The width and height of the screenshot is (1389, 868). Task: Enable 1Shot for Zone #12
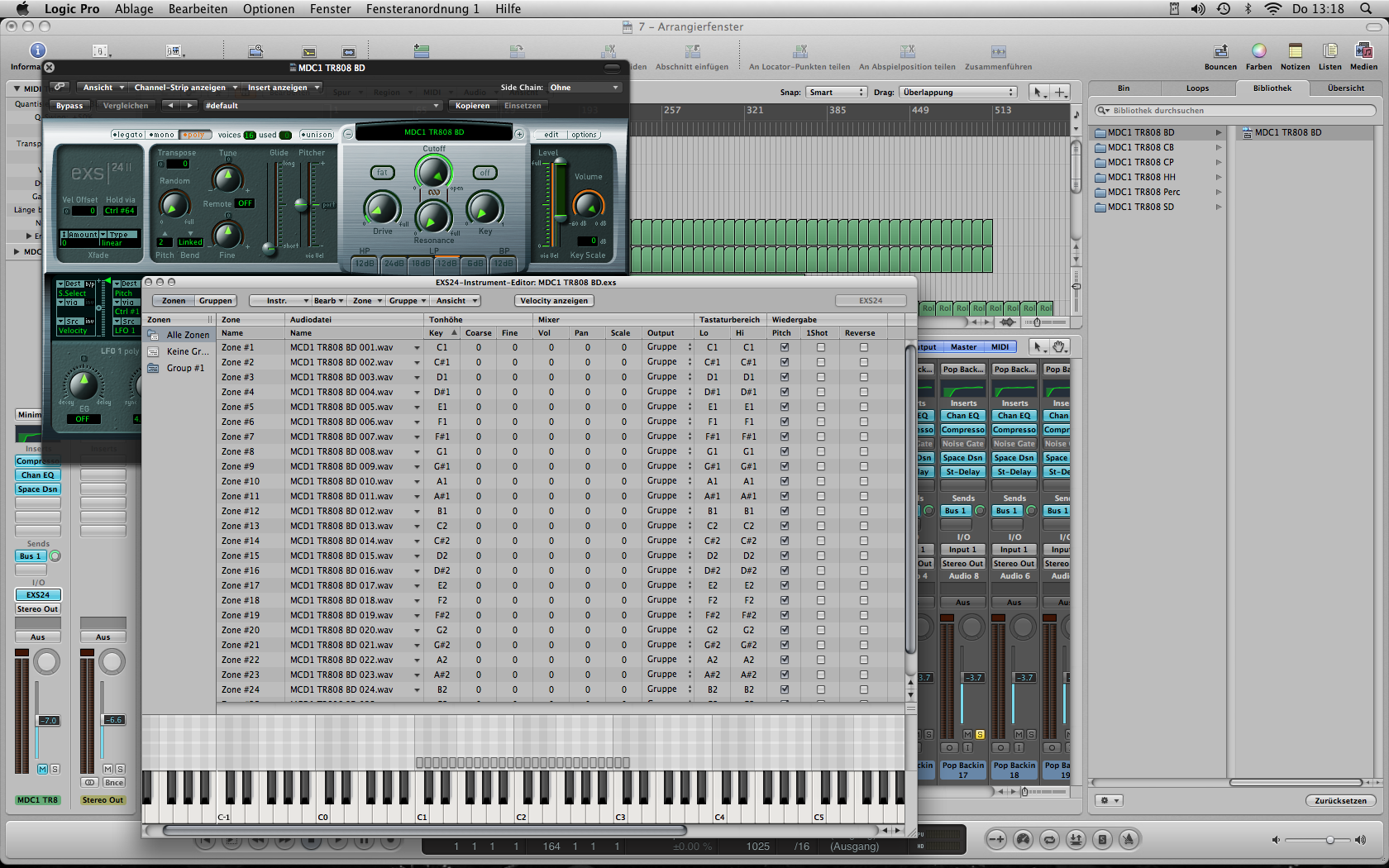tap(821, 511)
